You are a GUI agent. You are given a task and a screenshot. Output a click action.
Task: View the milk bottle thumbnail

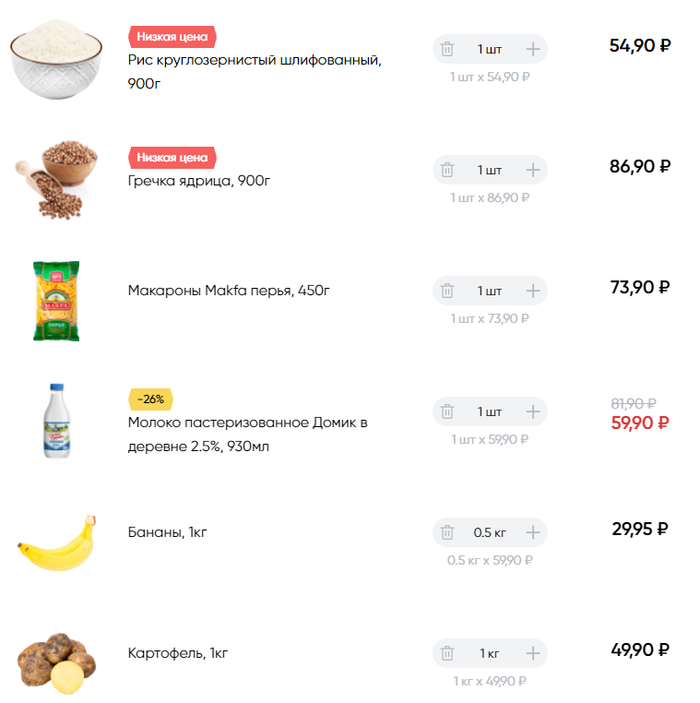tap(56, 421)
